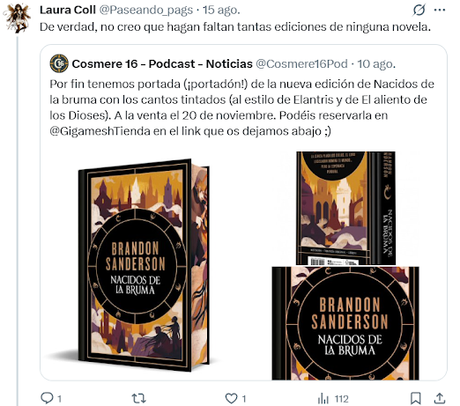Like the tweet with the heart icon

pos(231,398)
